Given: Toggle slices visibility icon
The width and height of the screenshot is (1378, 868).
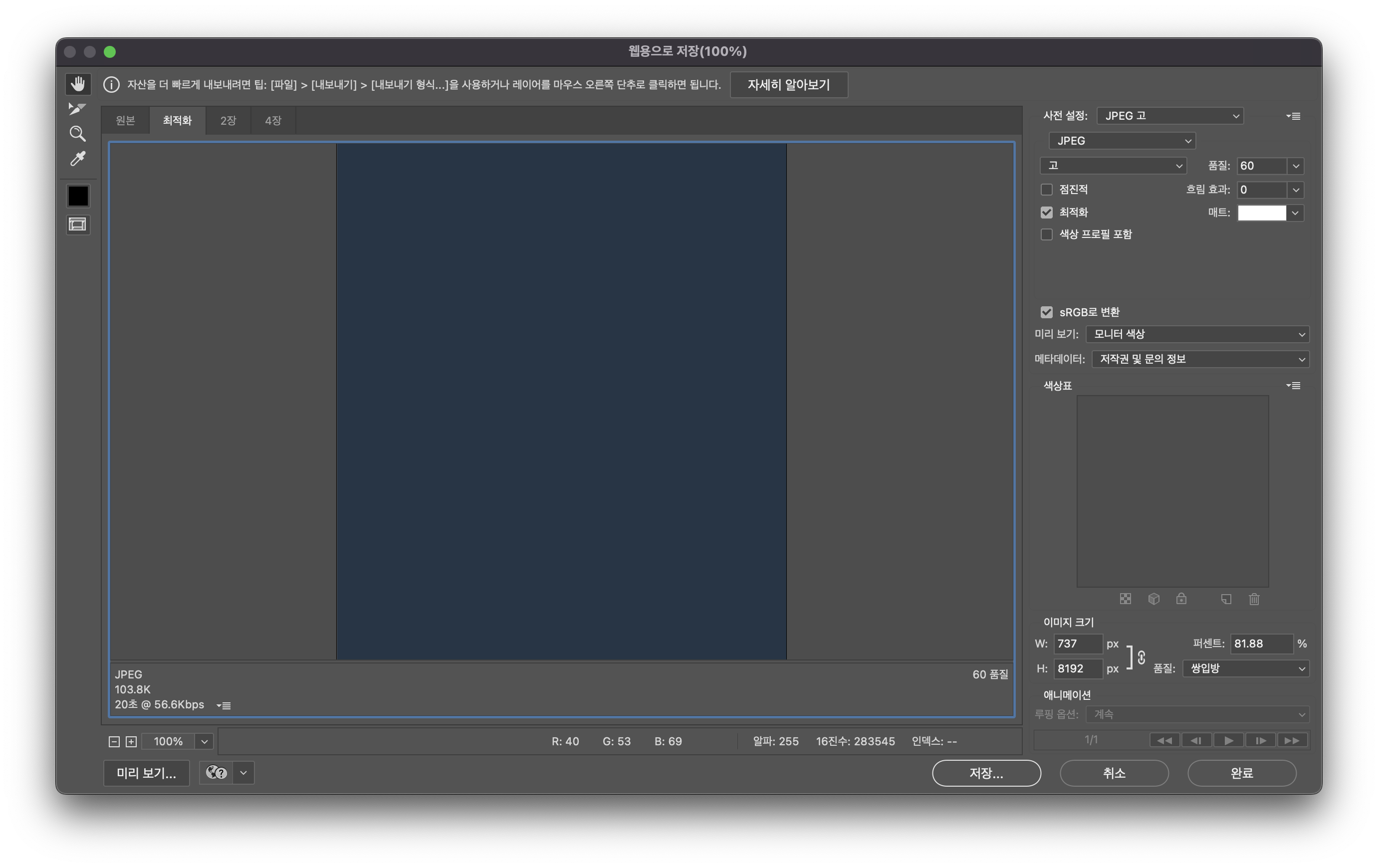Looking at the screenshot, I should [78, 224].
